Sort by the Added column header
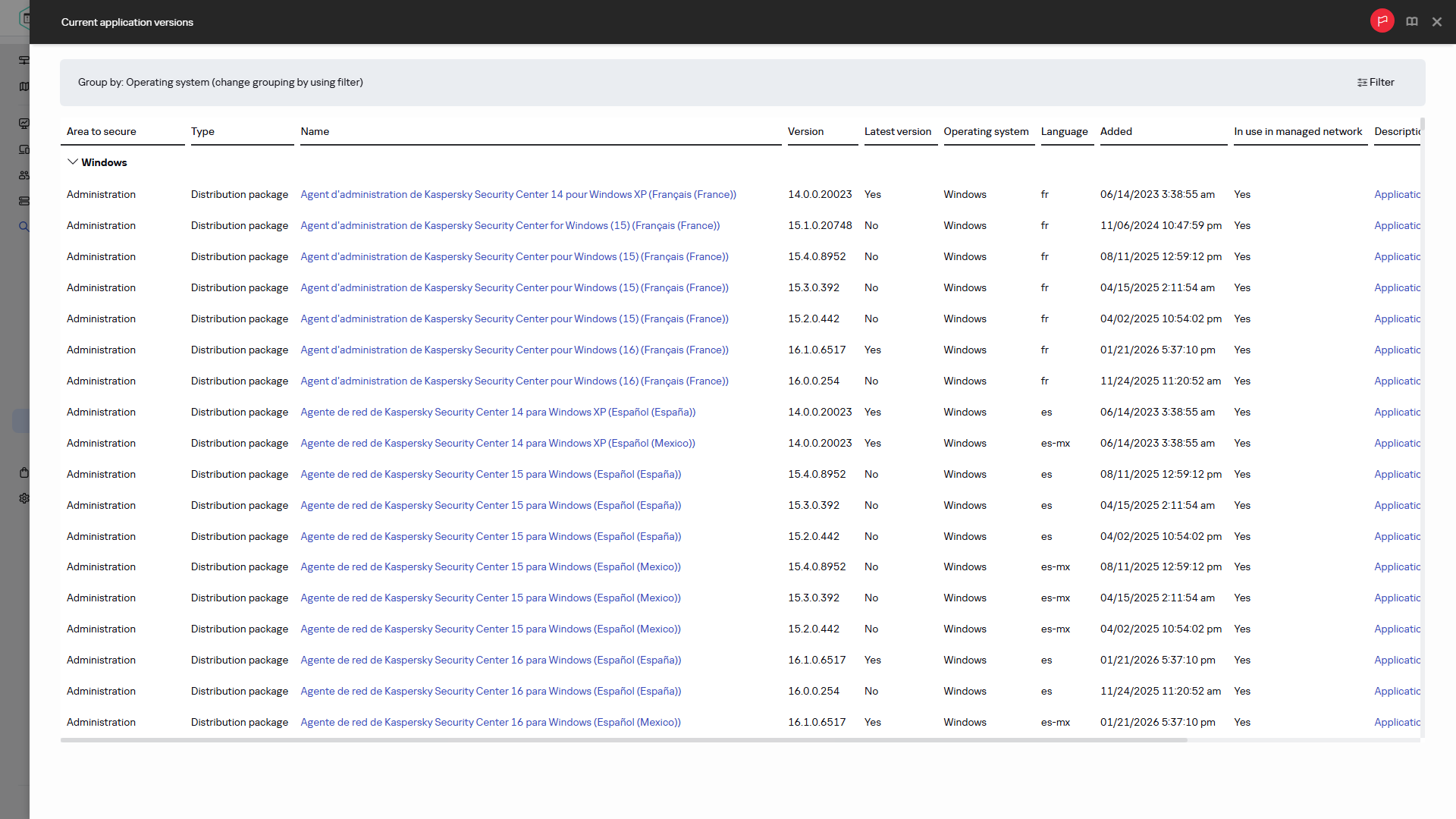 coord(1116,131)
